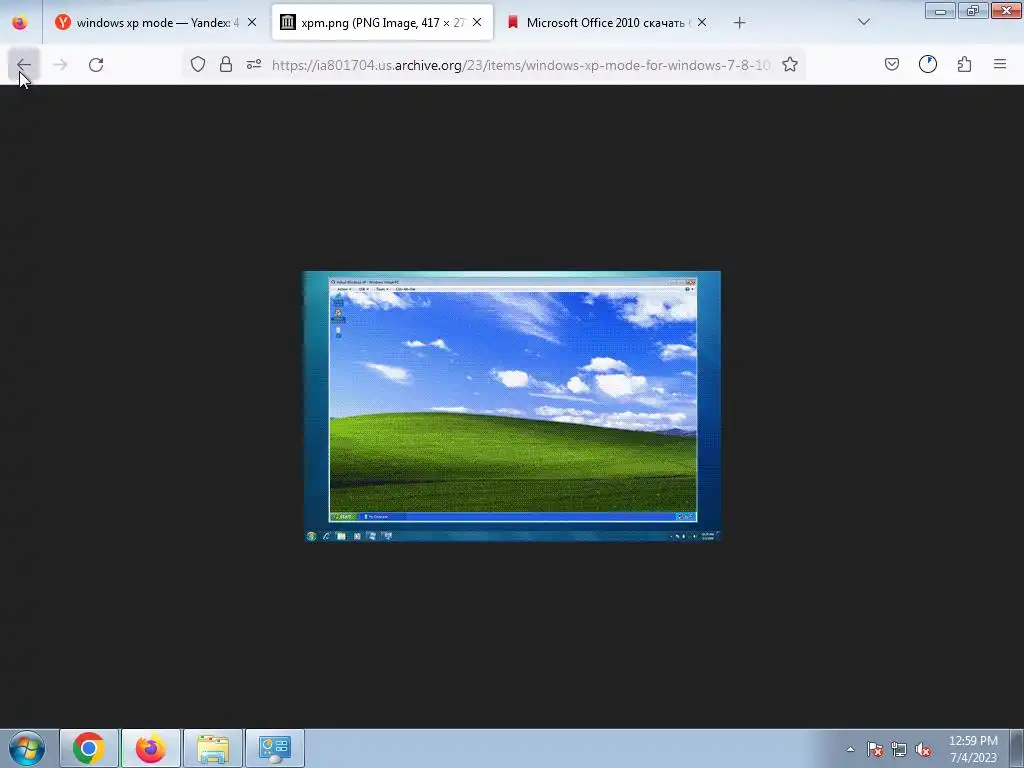Screen dimensions: 1024x768
Task: Bookmark this page with the star icon
Action: click(790, 64)
